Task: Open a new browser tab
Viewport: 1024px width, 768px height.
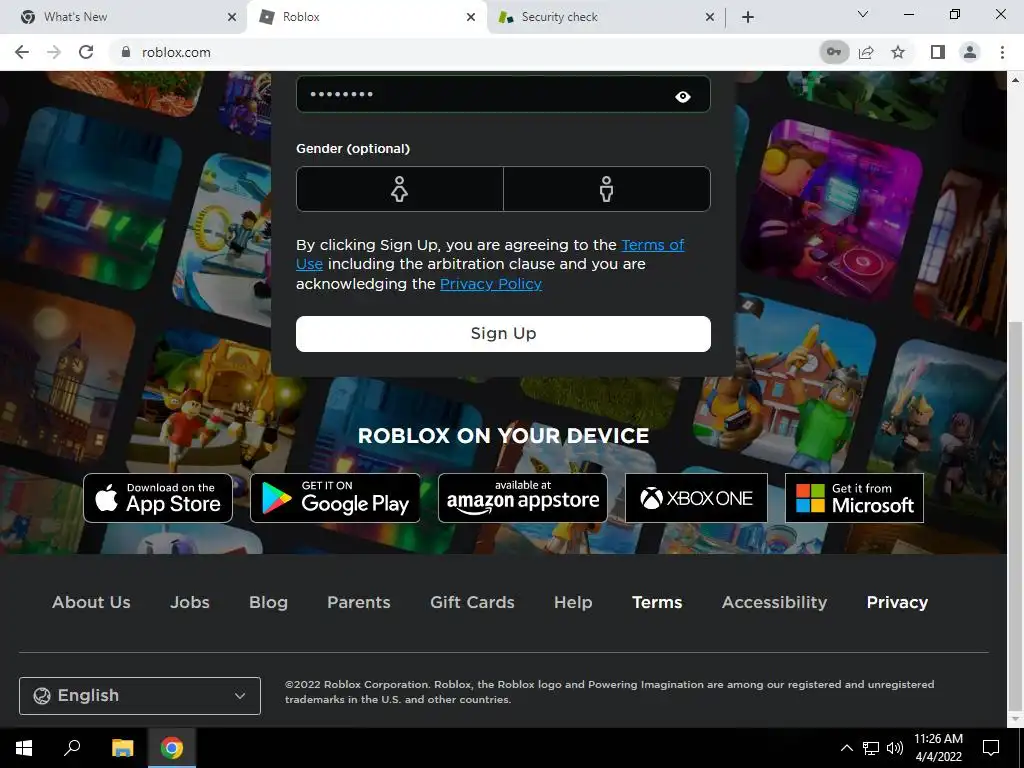Action: (x=748, y=17)
